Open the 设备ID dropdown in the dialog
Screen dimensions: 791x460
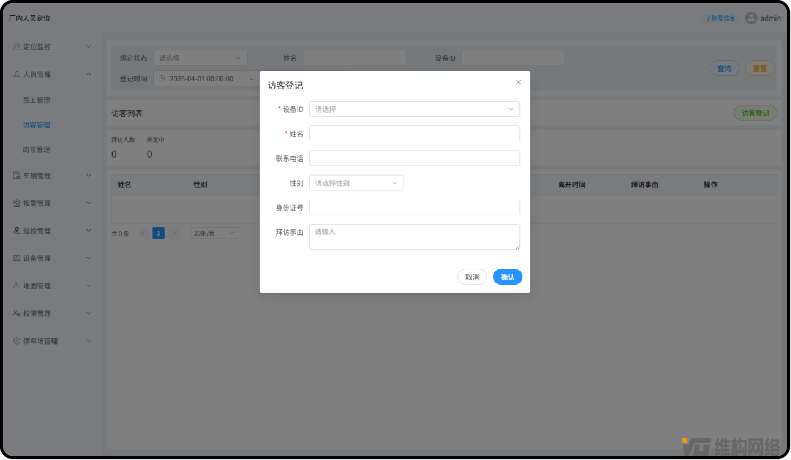tap(414, 109)
